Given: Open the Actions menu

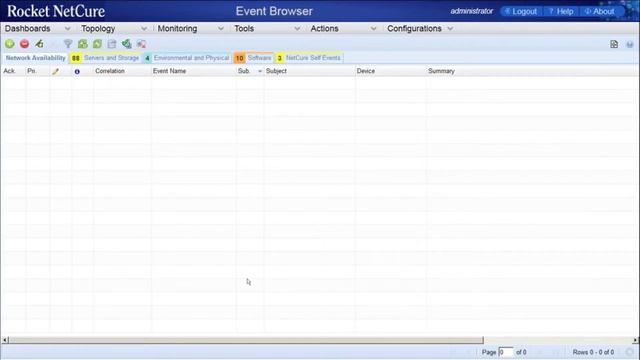Looking at the screenshot, I should click(324, 29).
